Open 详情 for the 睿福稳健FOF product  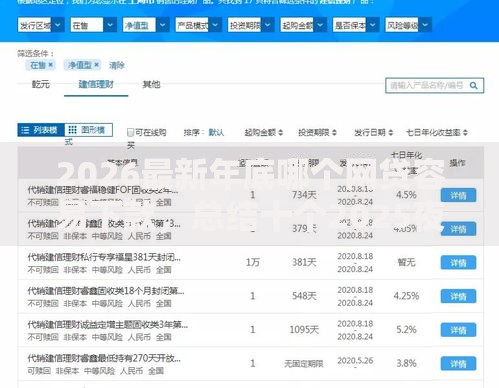[x=458, y=195]
